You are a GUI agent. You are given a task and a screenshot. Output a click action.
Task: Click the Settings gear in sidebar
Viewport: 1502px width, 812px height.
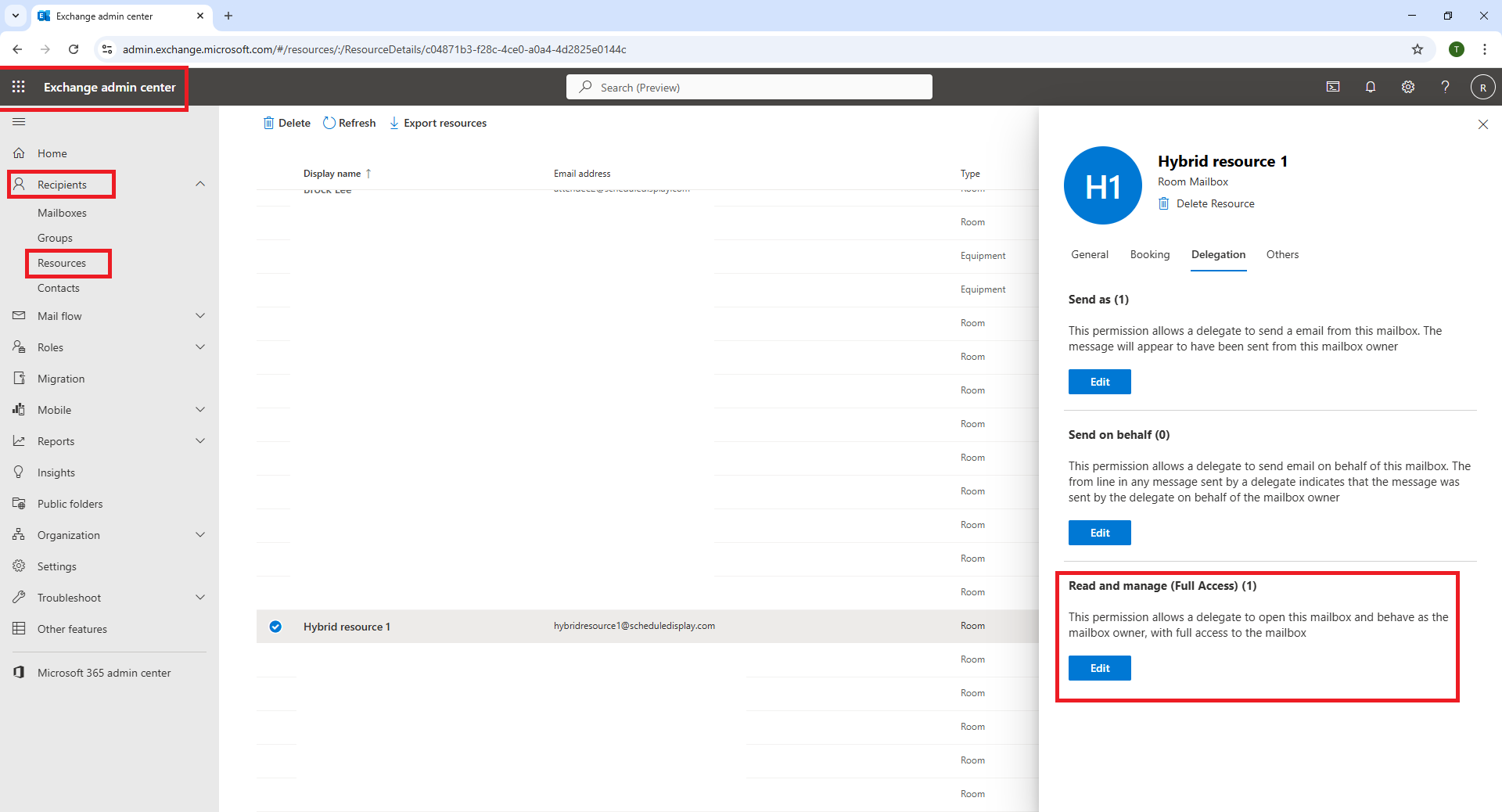(x=19, y=566)
